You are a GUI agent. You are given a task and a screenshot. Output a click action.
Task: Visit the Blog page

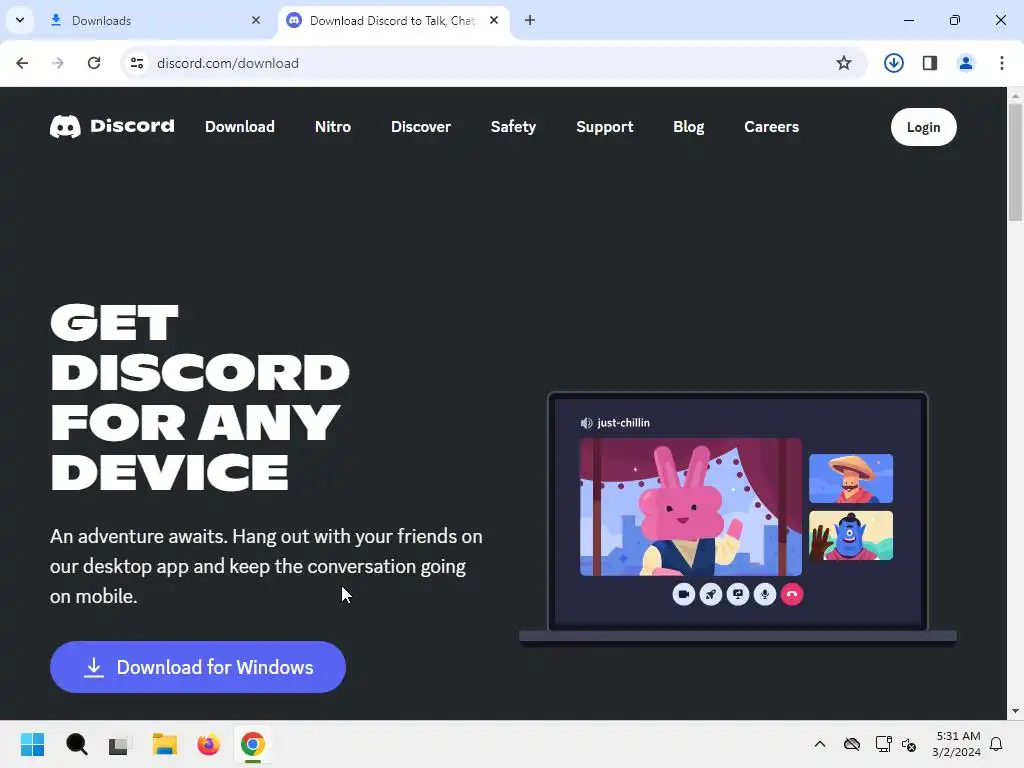[x=688, y=127]
